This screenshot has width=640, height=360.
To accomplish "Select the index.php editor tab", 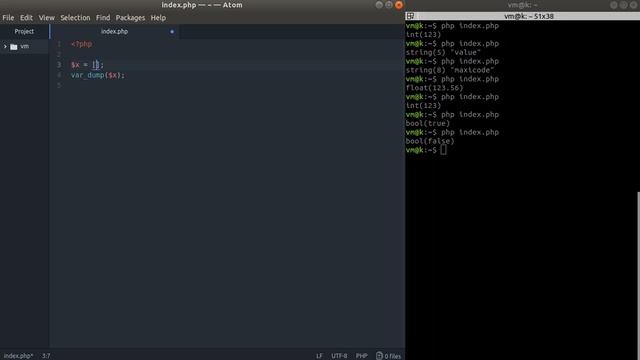I will 114,31.
